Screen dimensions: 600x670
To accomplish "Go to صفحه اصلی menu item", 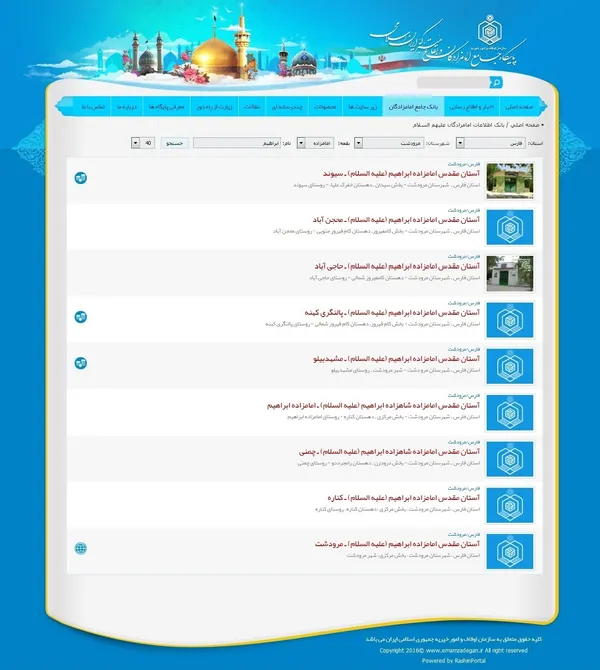I will [x=519, y=107].
